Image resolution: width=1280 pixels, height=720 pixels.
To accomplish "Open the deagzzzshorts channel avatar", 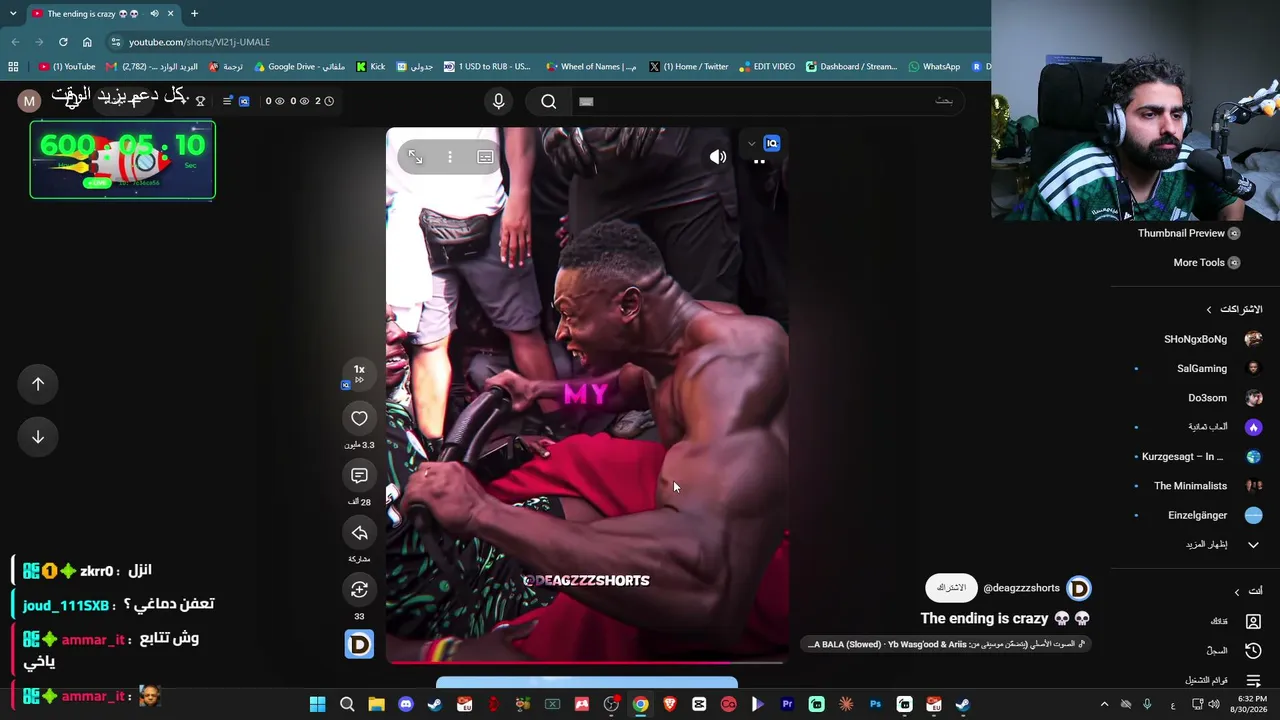I will click(x=1078, y=588).
